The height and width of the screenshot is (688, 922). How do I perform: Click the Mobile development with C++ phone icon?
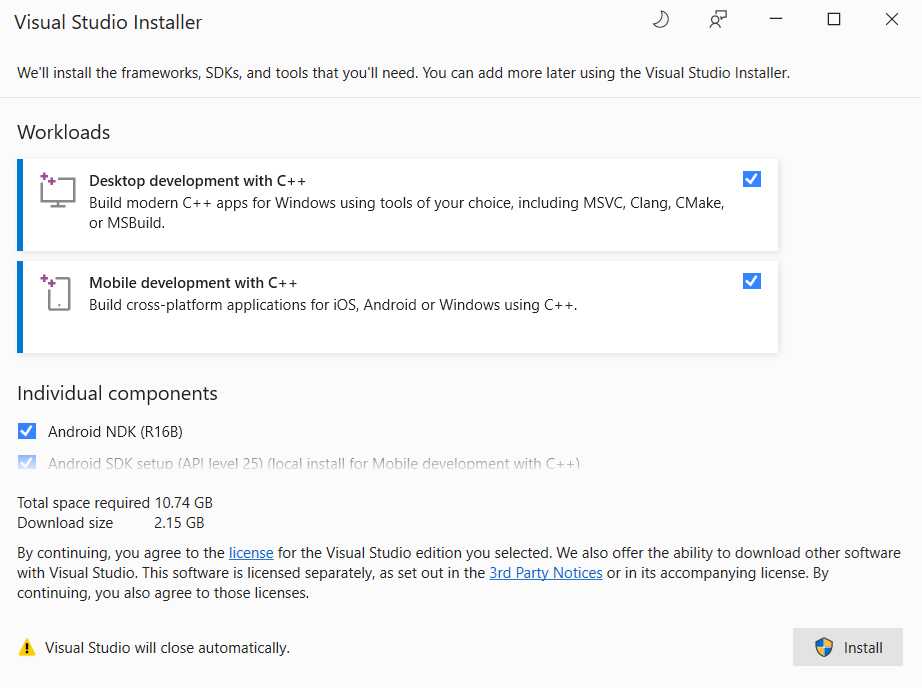pos(57,293)
